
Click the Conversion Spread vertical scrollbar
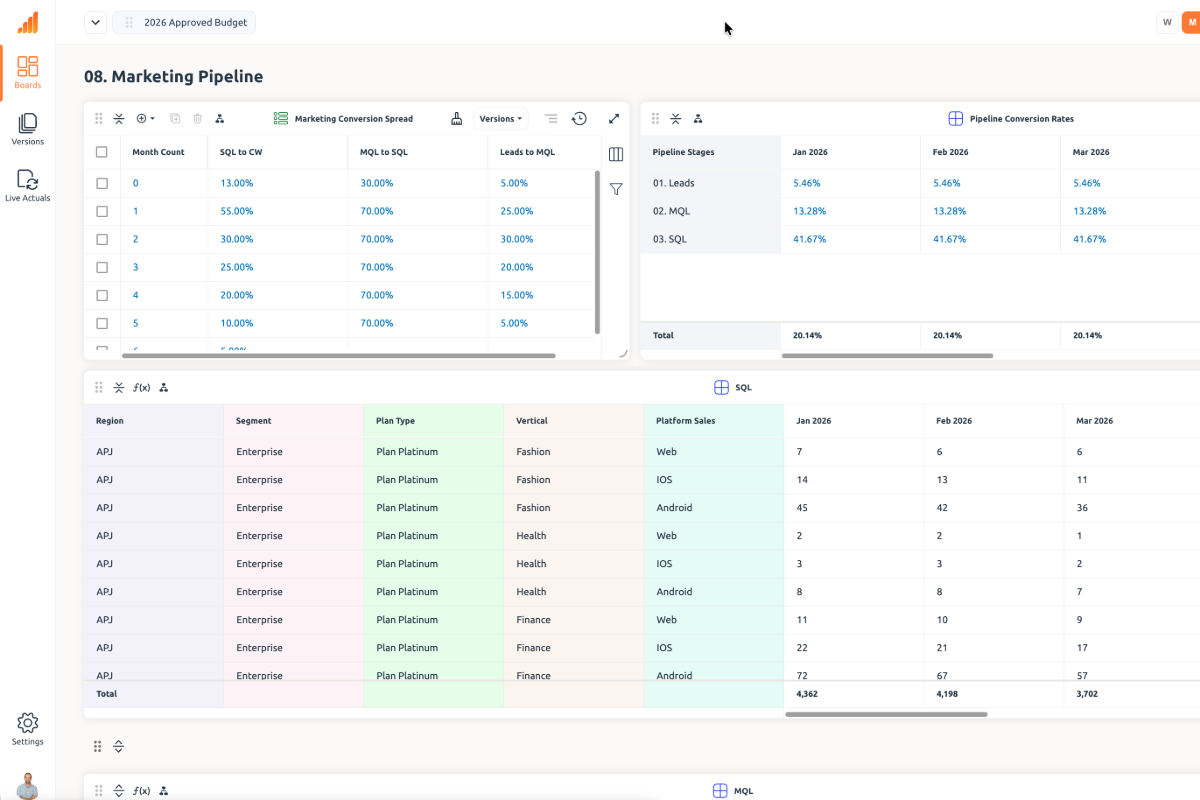point(598,252)
